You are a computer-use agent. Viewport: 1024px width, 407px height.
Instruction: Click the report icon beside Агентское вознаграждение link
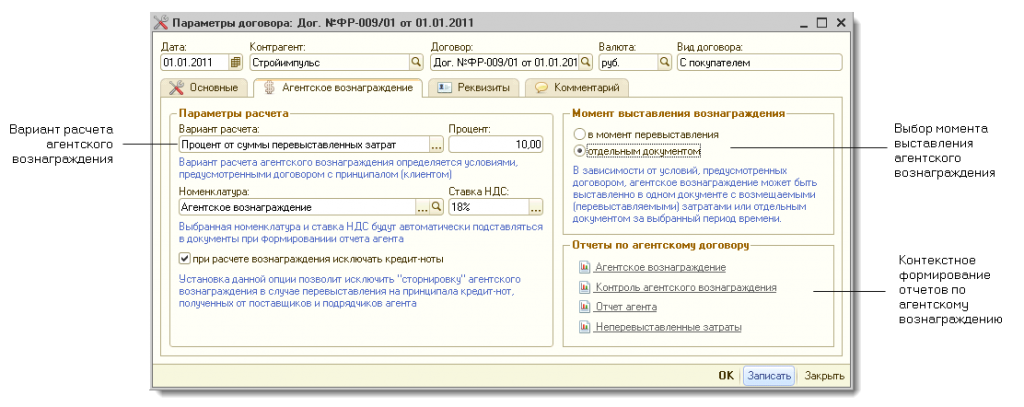(x=584, y=267)
